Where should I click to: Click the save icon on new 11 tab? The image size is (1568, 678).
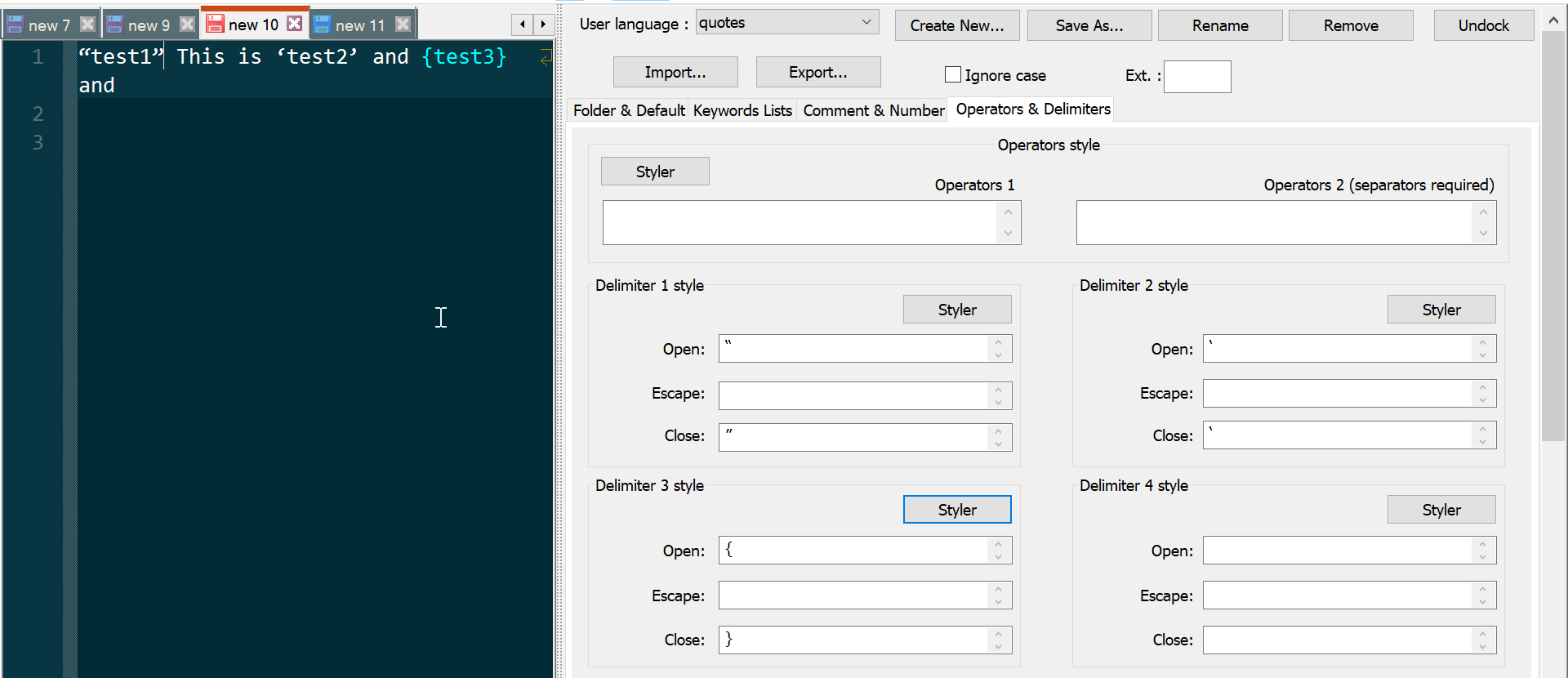click(323, 25)
